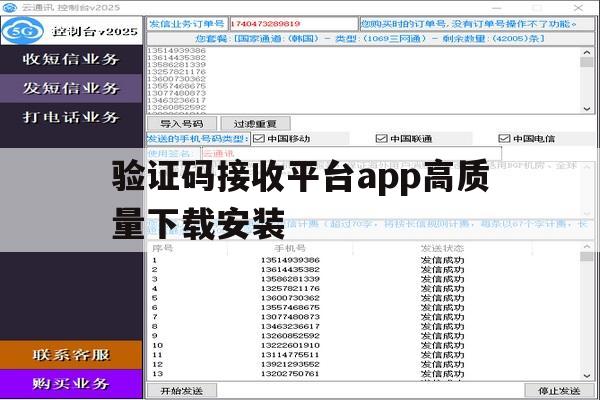The height and width of the screenshot is (400, 600).
Task: Toggle the 中国电信 checkbox
Action: pos(504,139)
